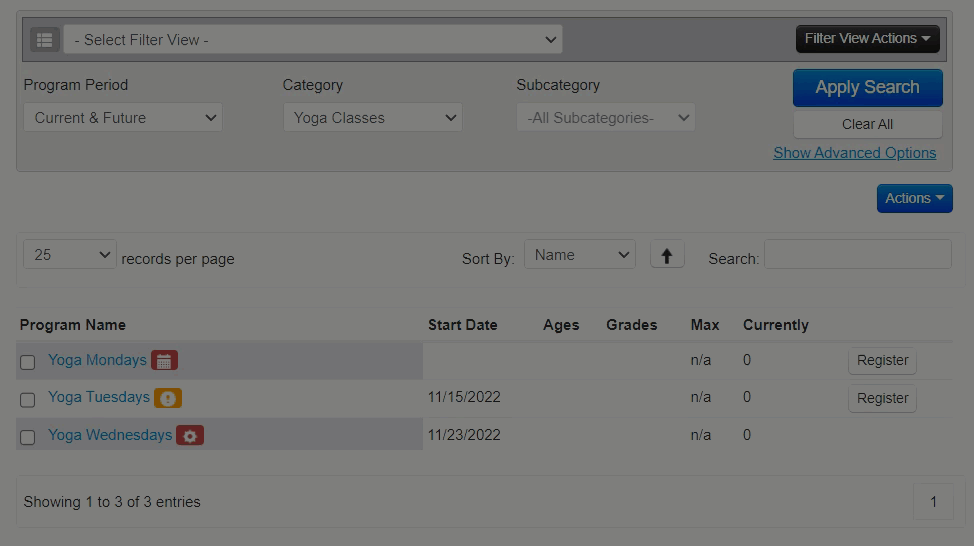Click the filter view list icon
This screenshot has height=546, width=974.
[44, 40]
